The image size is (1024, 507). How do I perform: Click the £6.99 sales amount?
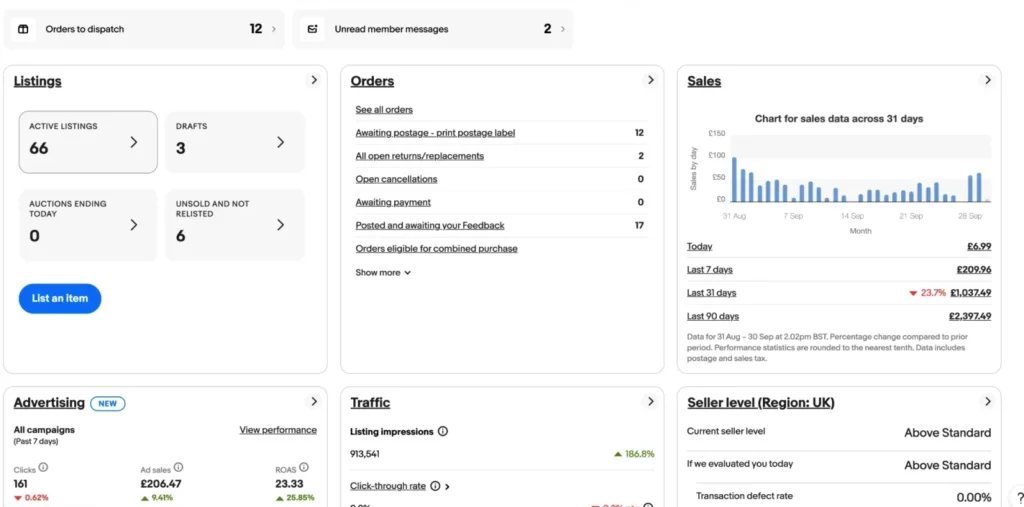[979, 246]
